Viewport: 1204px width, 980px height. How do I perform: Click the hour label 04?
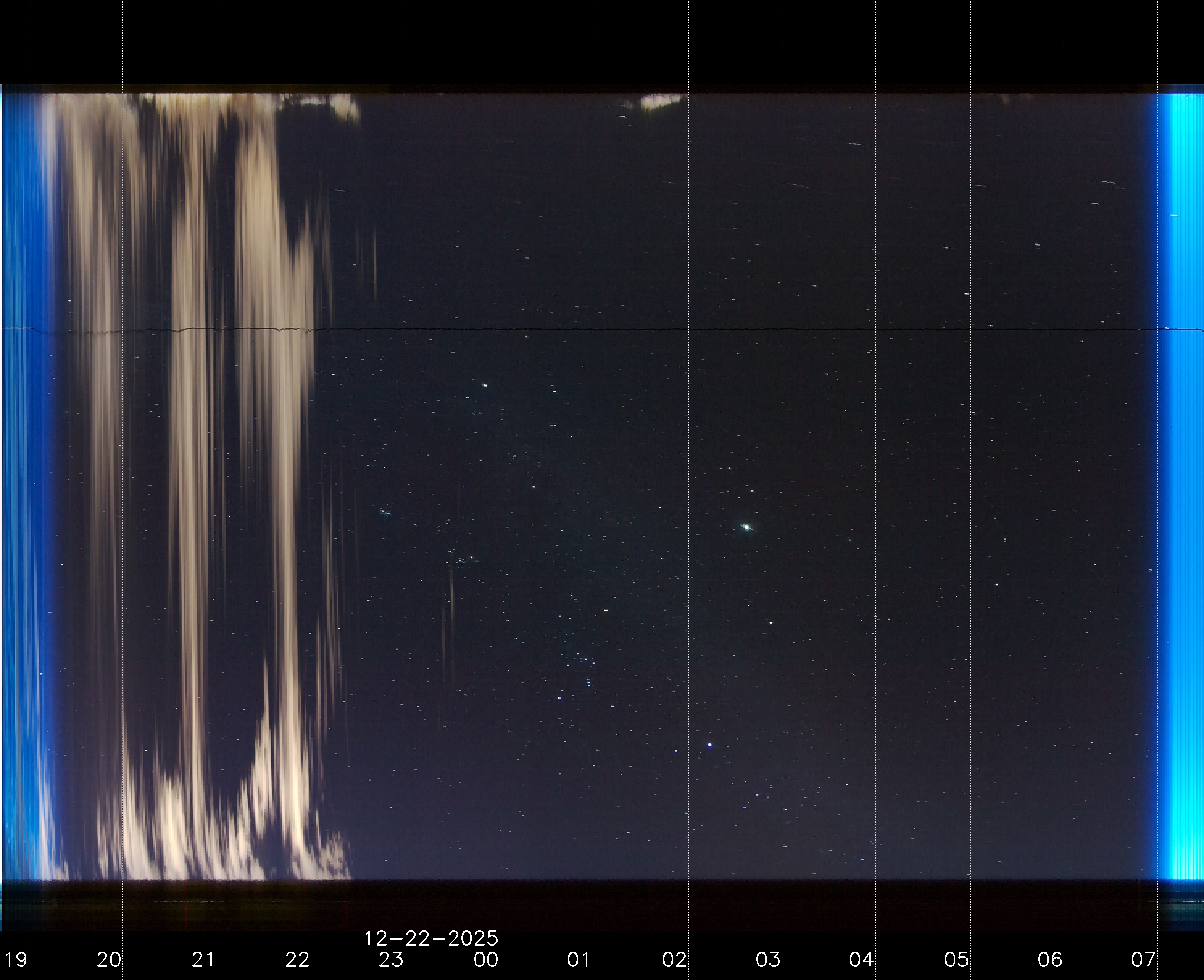(861, 959)
